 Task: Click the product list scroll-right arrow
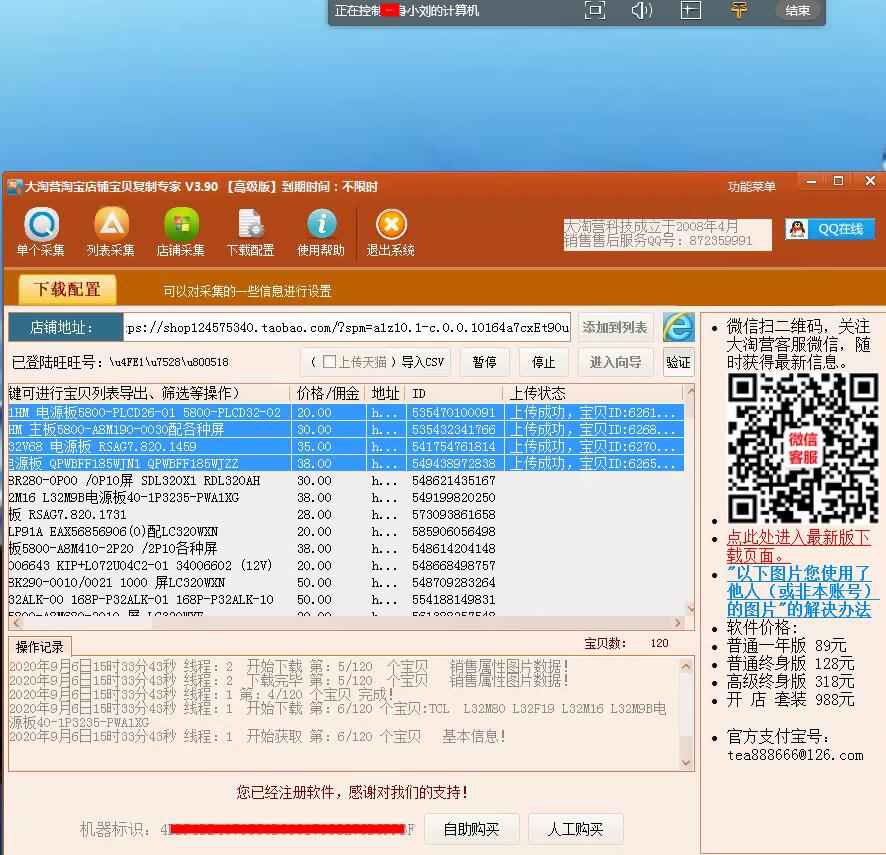[677, 623]
